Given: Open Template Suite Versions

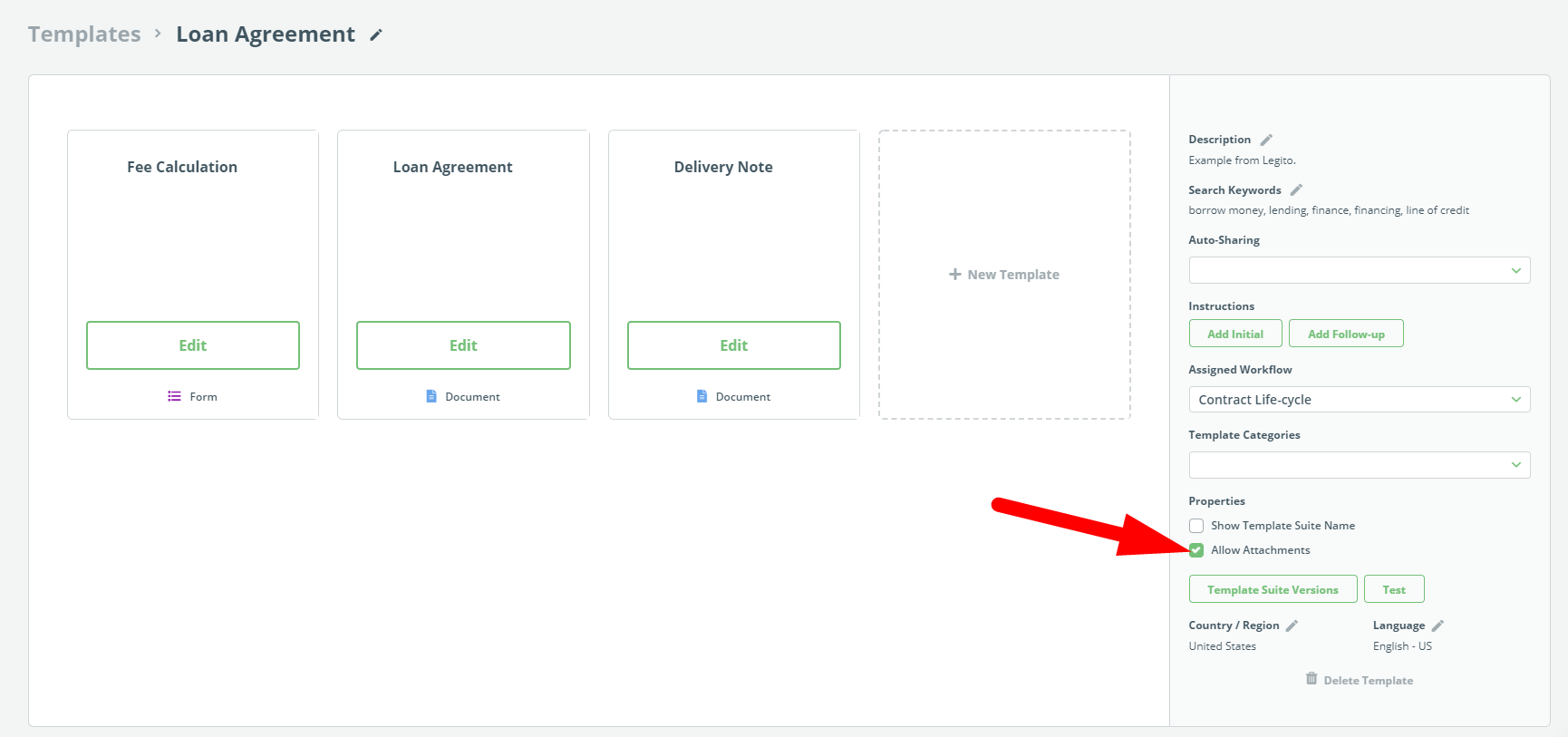Looking at the screenshot, I should click(x=1272, y=589).
